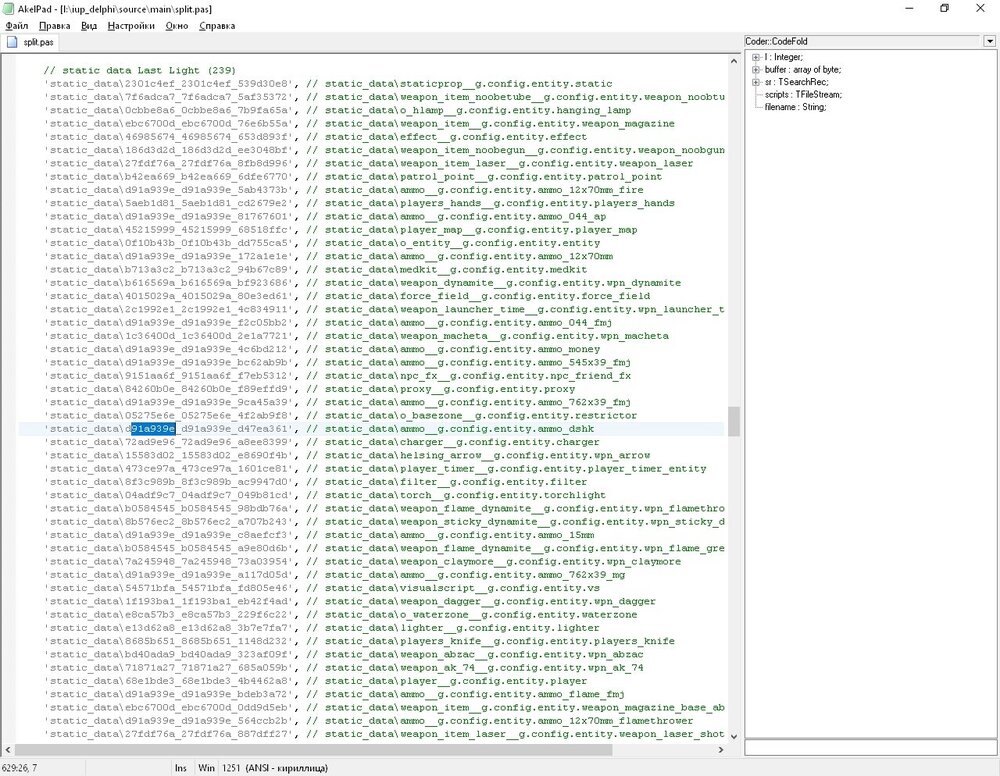Click the vertical scrollbar thumb in editor
The image size is (1000, 776).
(x=733, y=421)
